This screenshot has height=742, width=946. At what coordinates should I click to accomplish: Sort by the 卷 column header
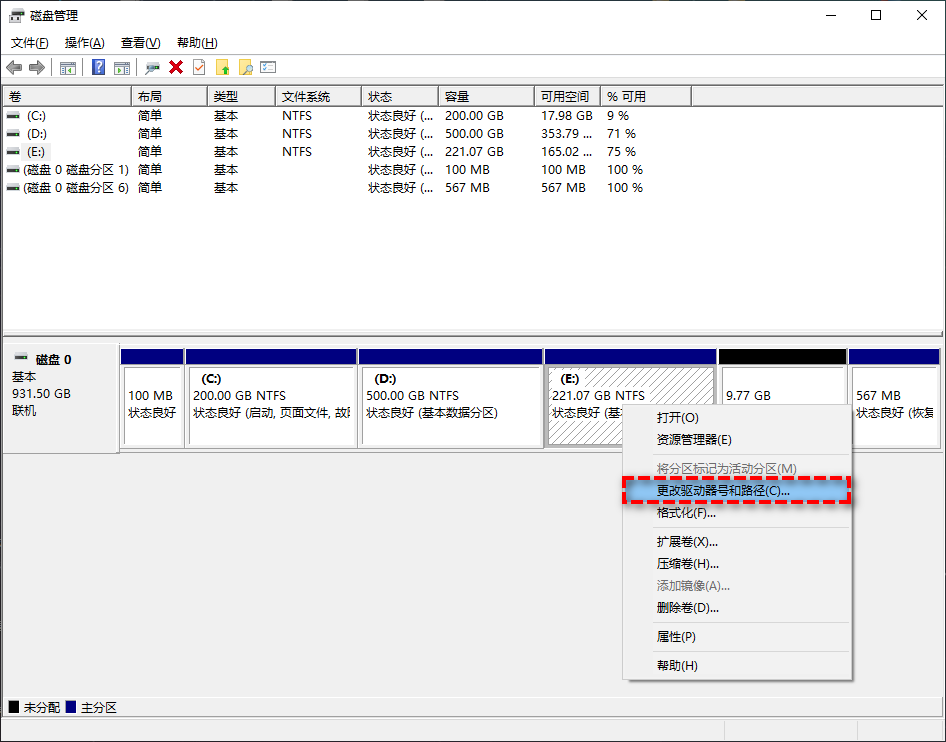[x=67, y=97]
